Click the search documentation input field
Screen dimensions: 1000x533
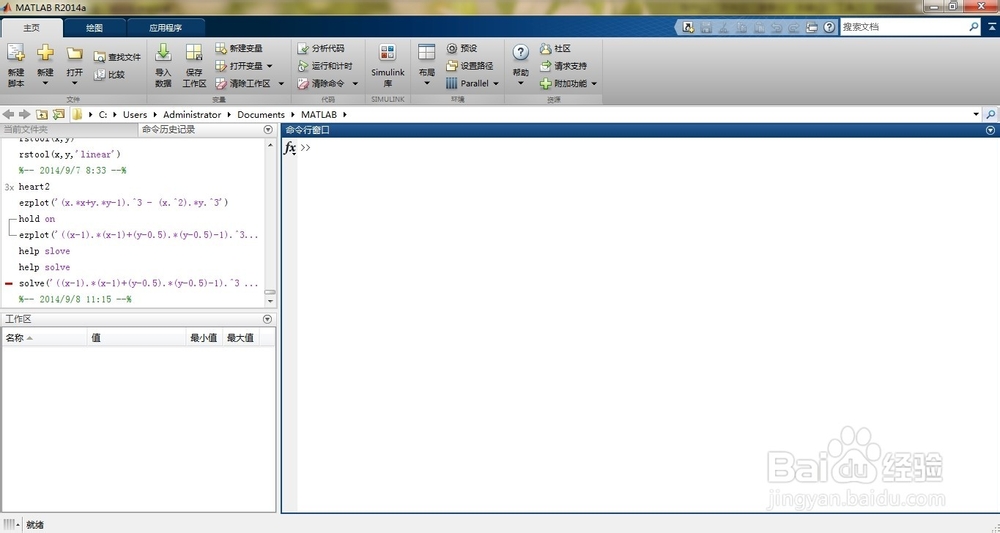point(904,27)
